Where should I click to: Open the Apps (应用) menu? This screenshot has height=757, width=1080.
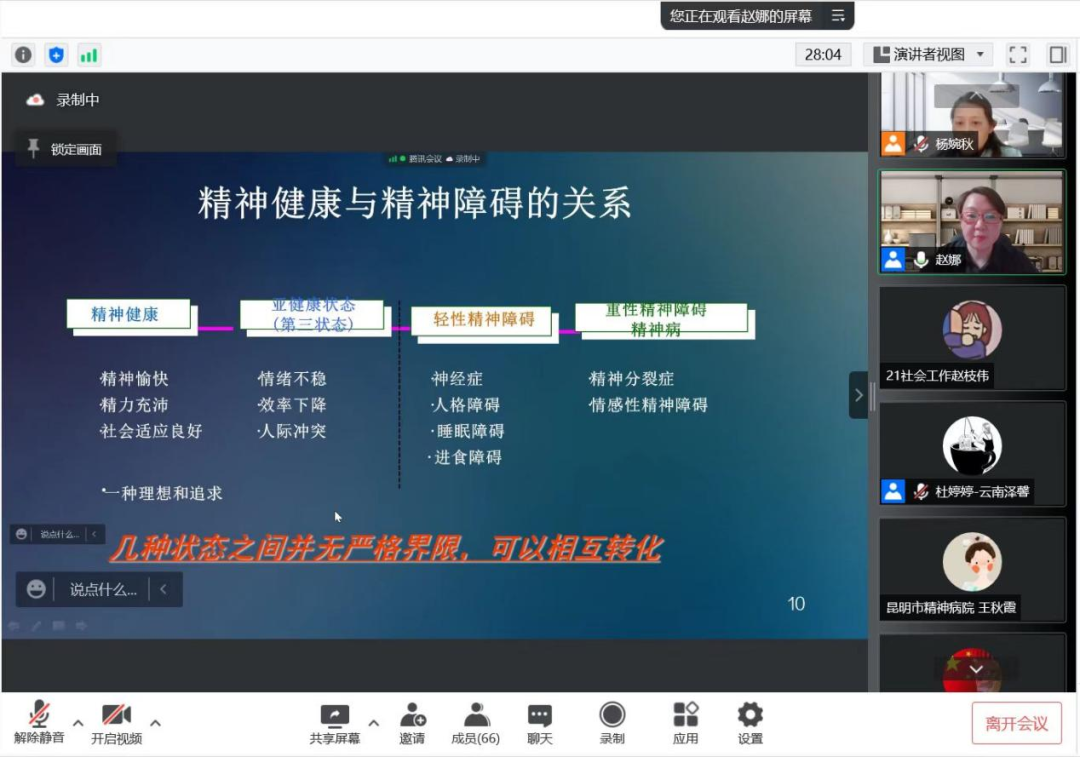pyautogui.click(x=686, y=723)
